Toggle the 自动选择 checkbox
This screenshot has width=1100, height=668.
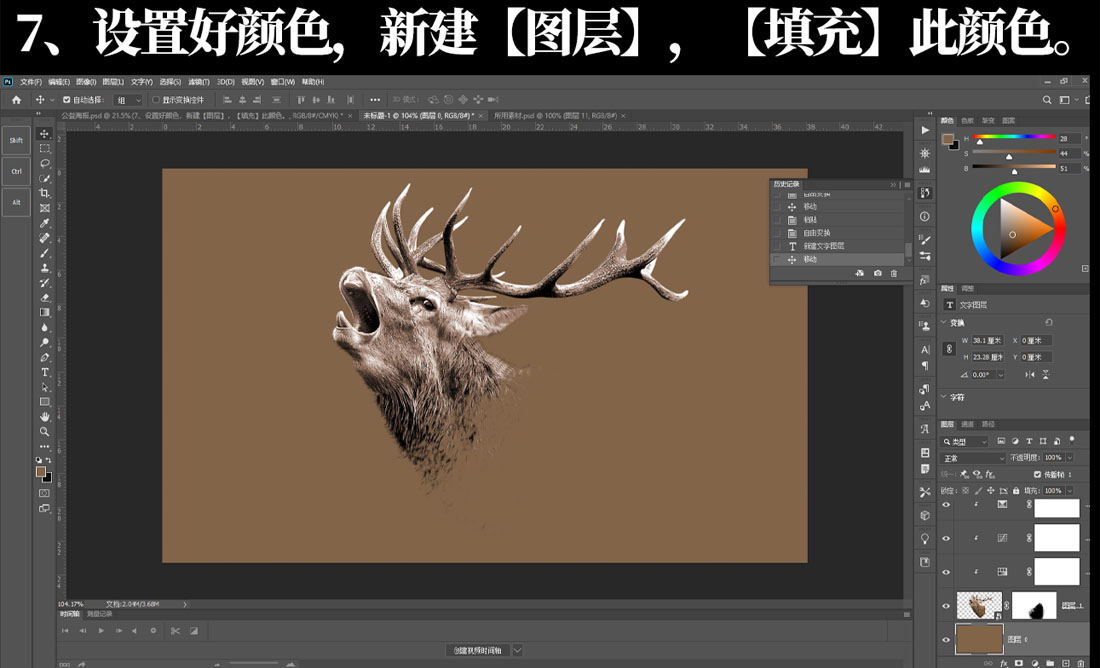coord(67,100)
